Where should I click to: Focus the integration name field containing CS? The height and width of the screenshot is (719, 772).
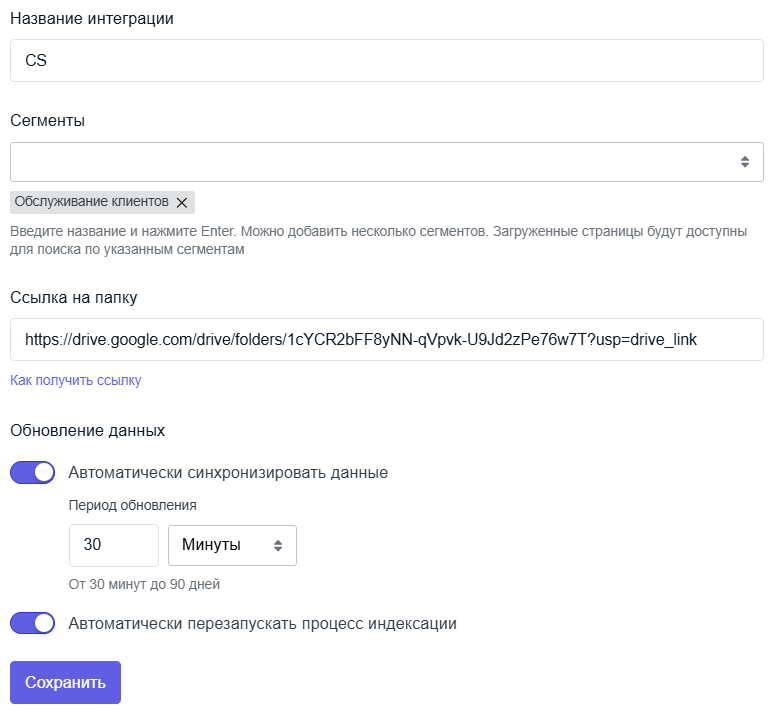point(386,60)
